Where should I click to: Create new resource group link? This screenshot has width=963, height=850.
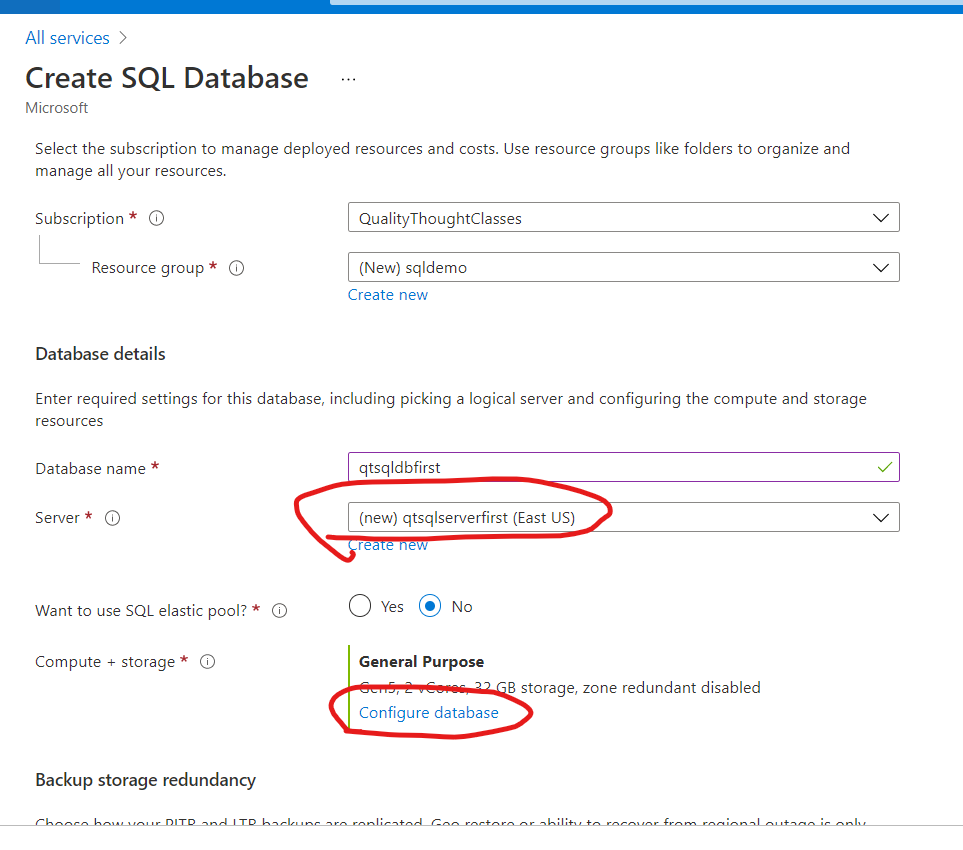(x=388, y=295)
